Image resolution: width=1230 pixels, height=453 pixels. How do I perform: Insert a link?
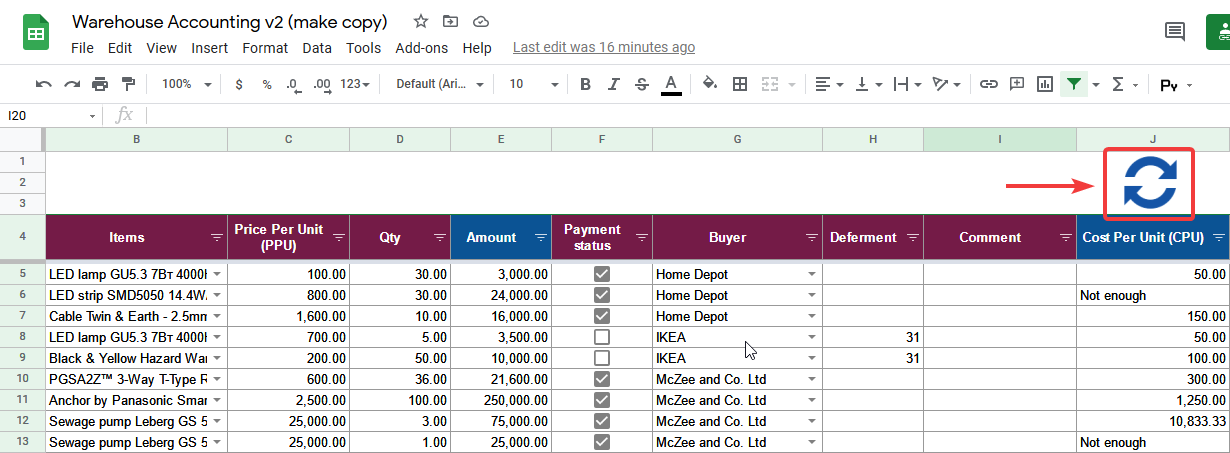click(988, 84)
